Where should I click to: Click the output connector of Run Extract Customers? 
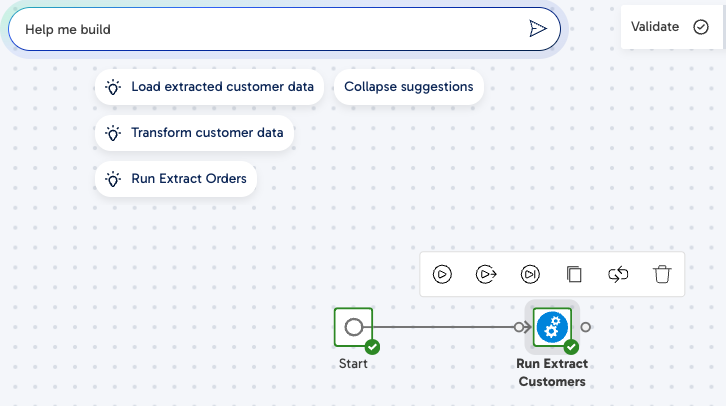tap(586, 326)
